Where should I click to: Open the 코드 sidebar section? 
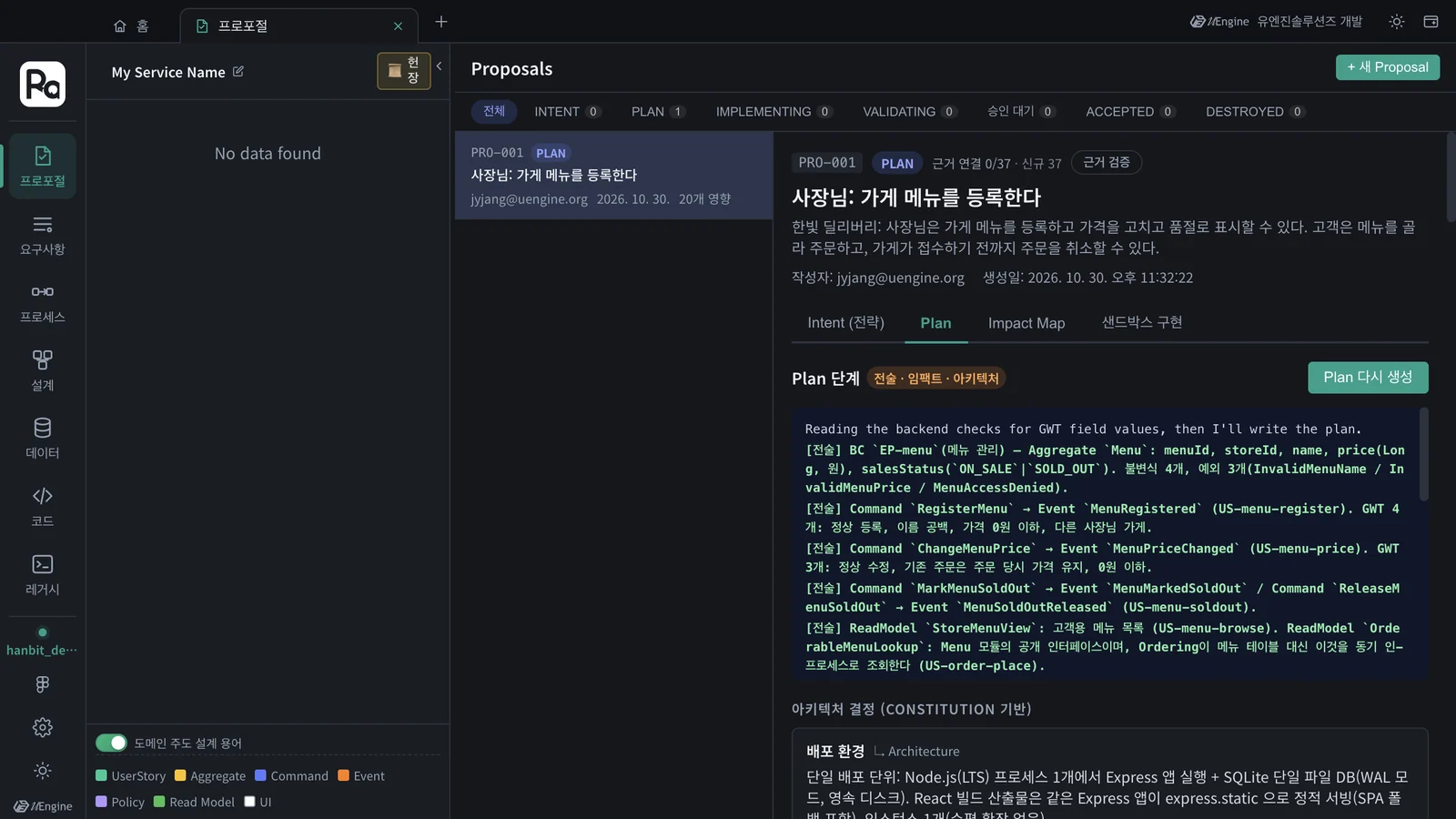tap(43, 507)
